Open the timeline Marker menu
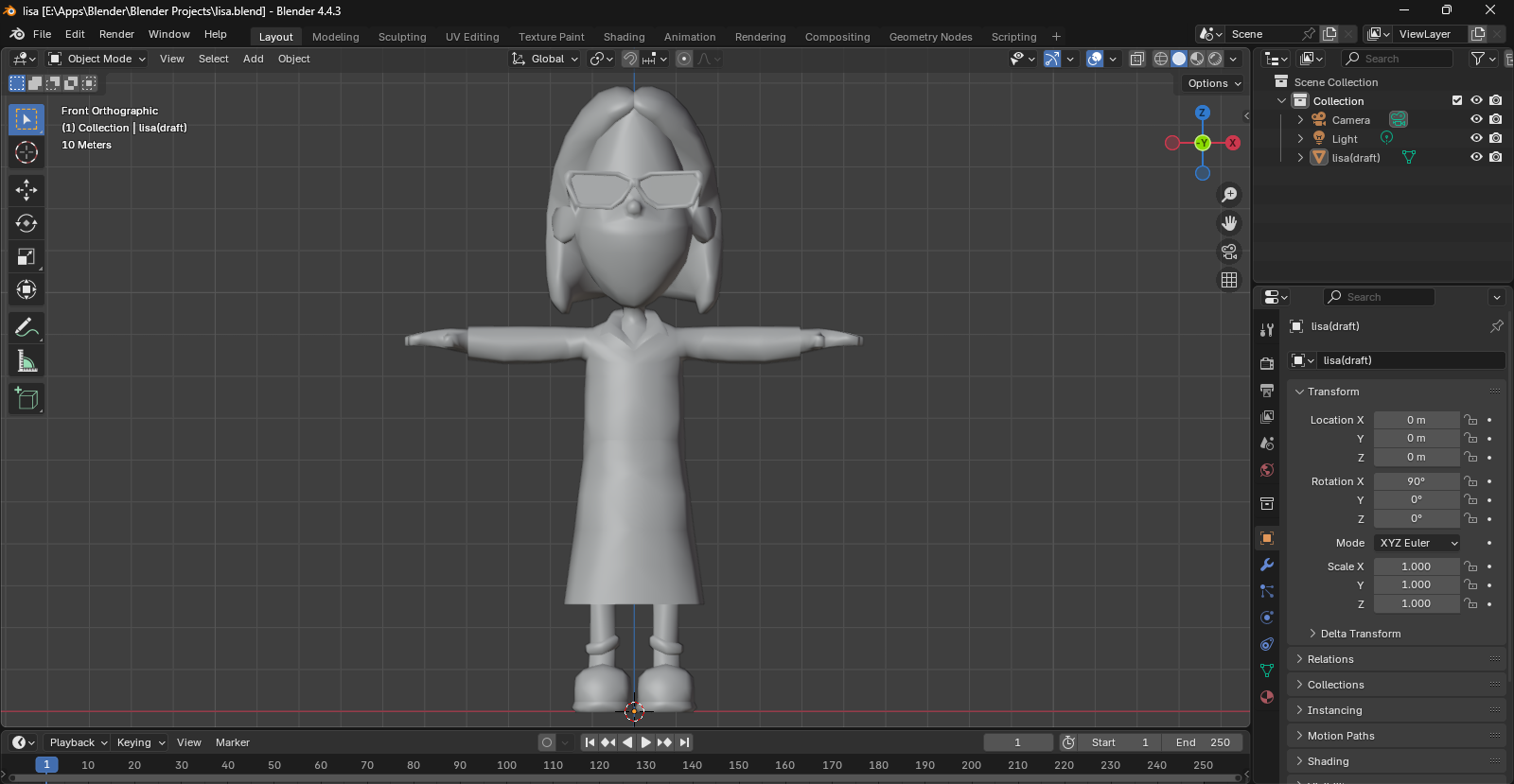Screen dimensions: 1514x784 (x=233, y=742)
